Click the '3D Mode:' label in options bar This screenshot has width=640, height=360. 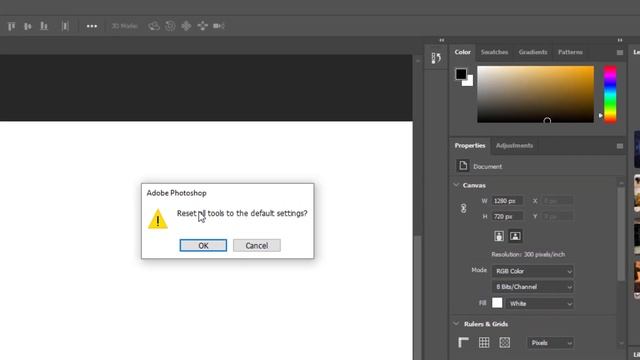124,26
